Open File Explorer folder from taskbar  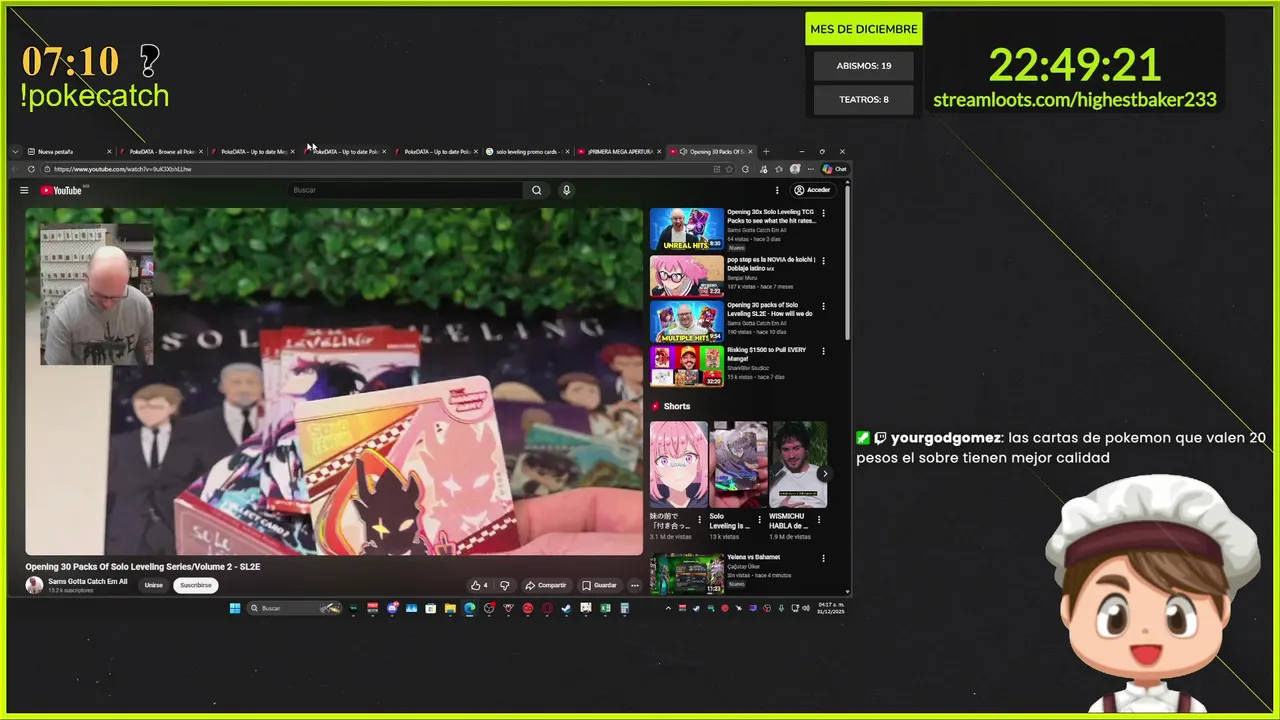(450, 608)
